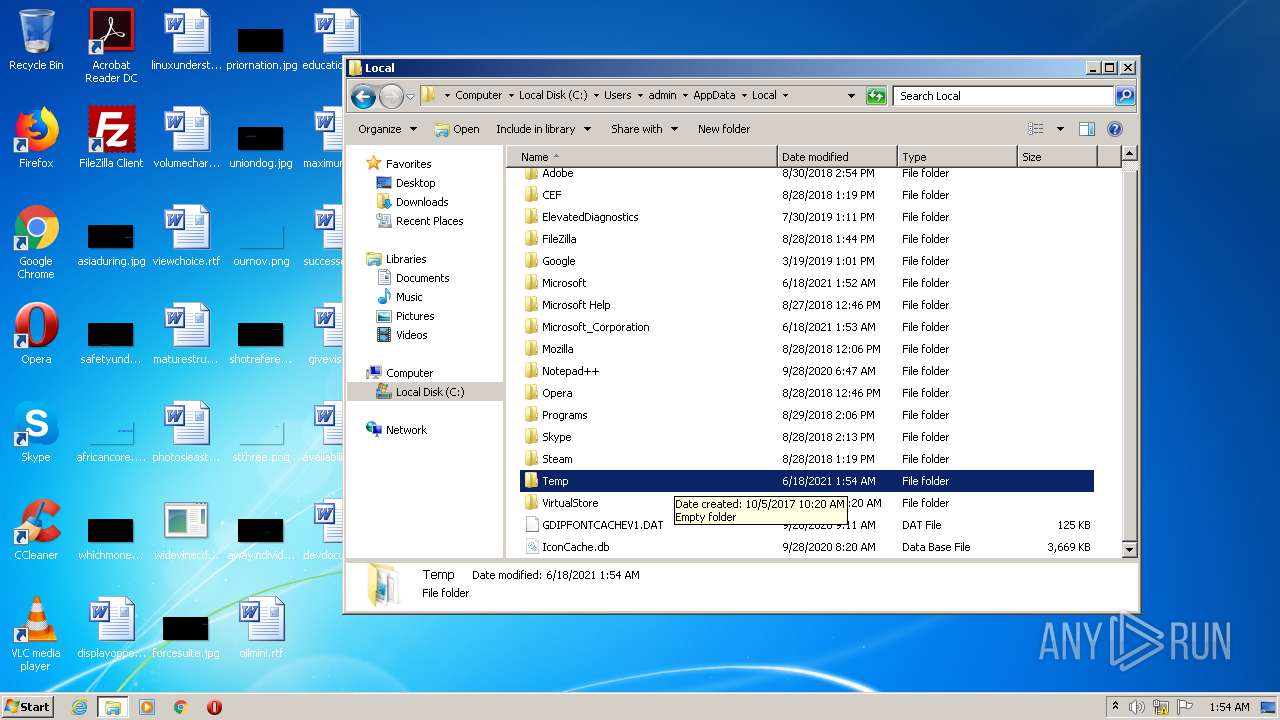The image size is (1280, 720).
Task: Open recent pages dropdown arrow
Action: tap(410, 97)
